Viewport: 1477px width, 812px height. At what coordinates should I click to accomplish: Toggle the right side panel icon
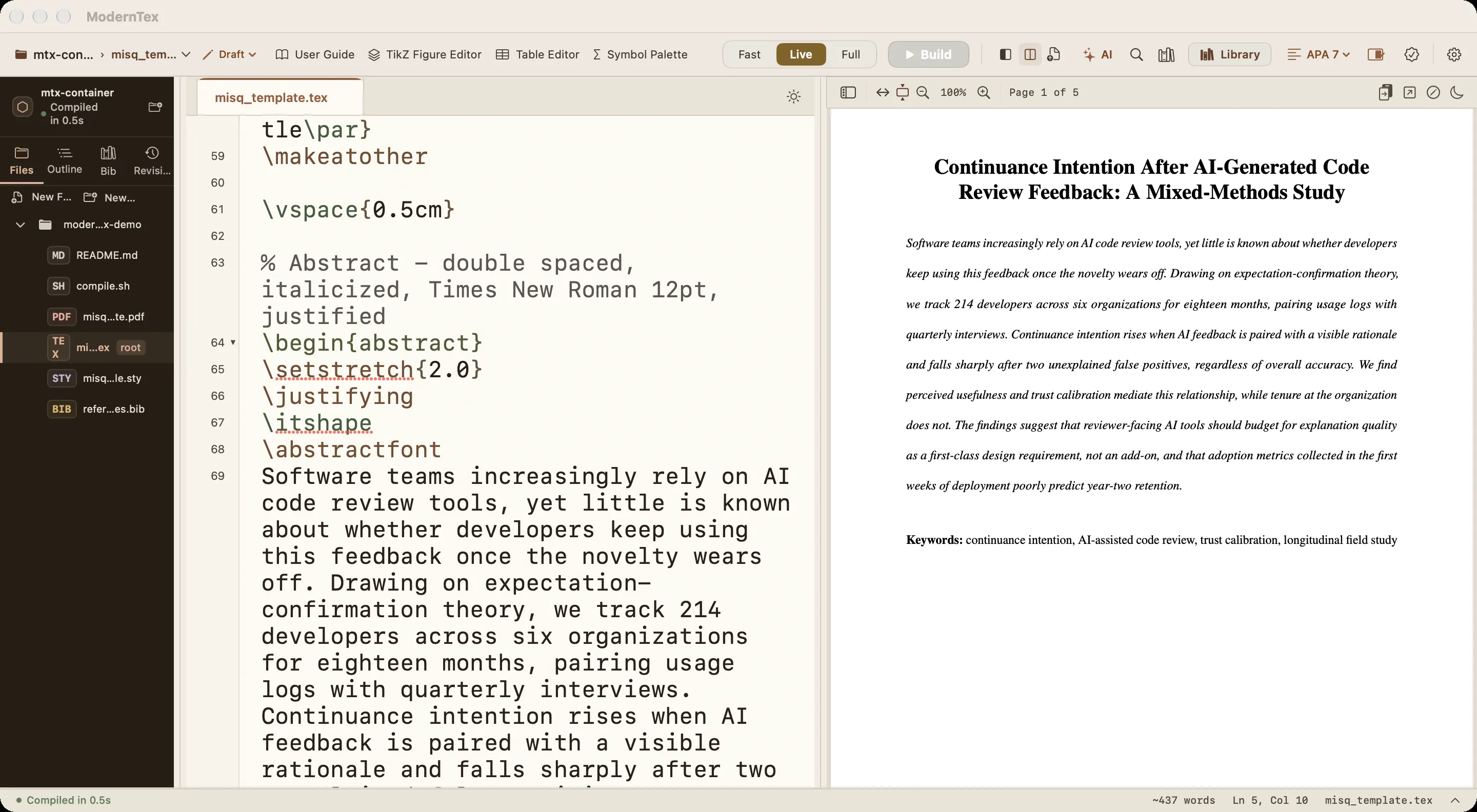(x=1375, y=54)
